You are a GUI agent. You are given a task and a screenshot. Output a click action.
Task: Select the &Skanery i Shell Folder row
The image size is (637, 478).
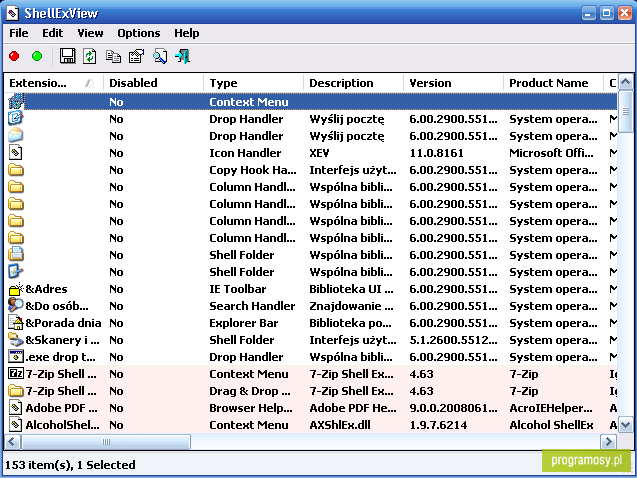click(x=311, y=340)
